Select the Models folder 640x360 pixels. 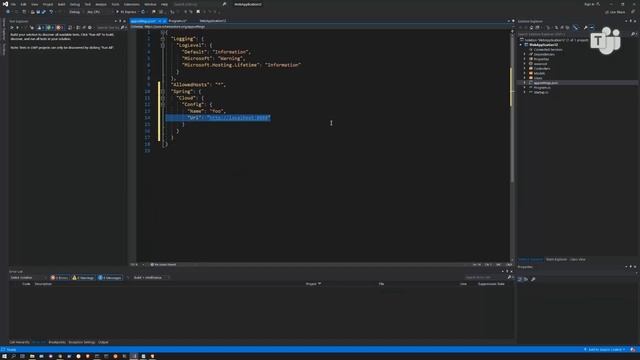539,73
